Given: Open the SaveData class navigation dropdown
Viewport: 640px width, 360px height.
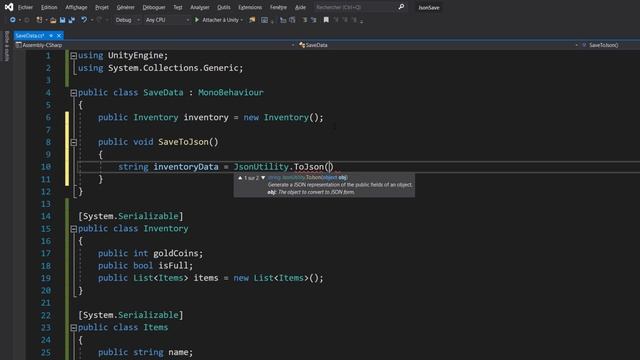Looking at the screenshot, I should point(438,45).
